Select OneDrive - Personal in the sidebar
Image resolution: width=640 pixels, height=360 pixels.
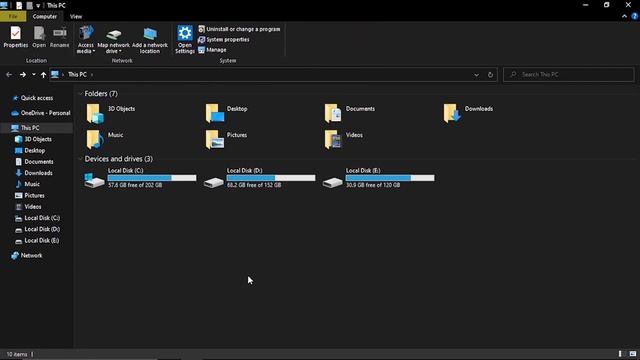[x=41, y=113]
